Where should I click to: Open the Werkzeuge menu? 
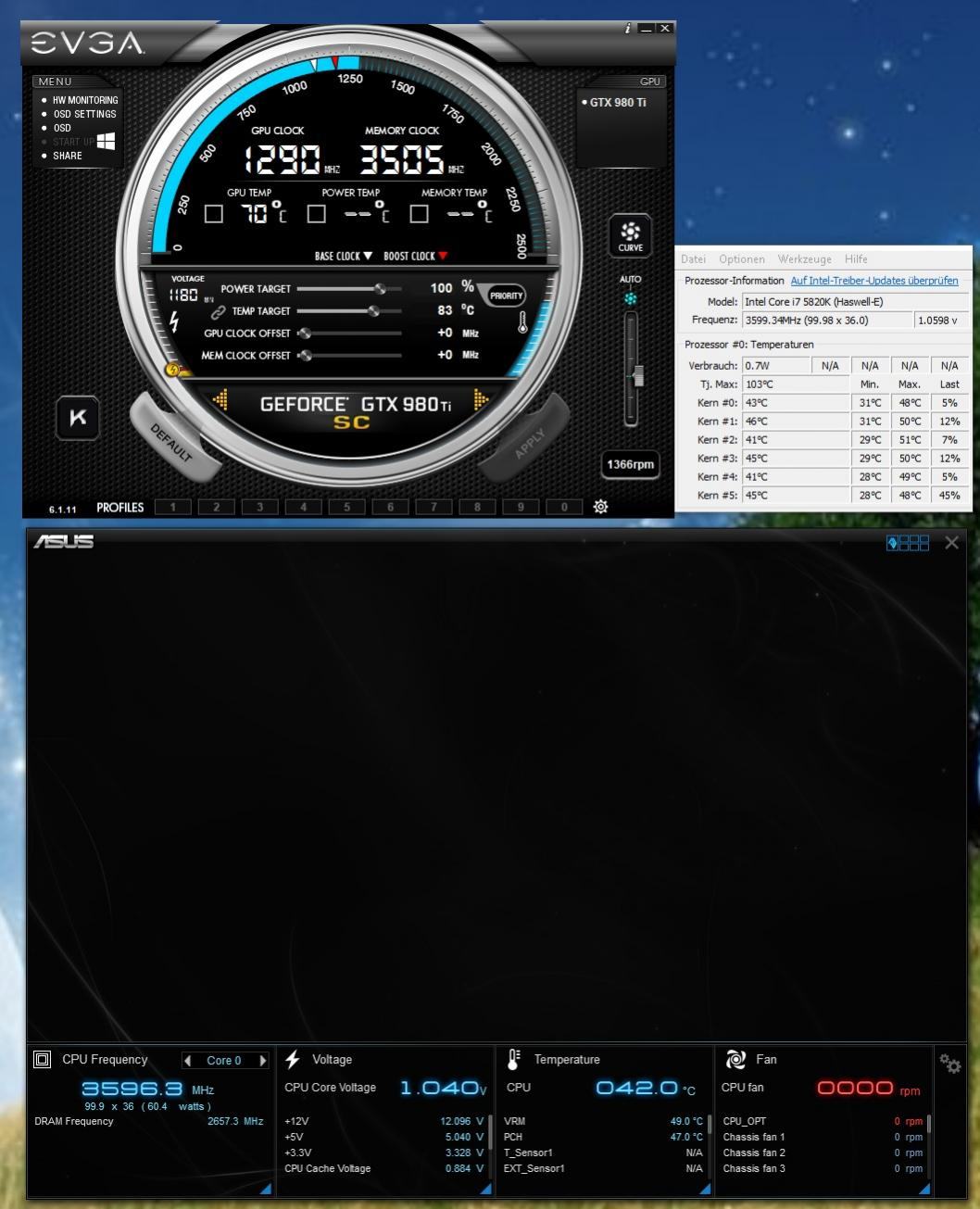(x=805, y=259)
